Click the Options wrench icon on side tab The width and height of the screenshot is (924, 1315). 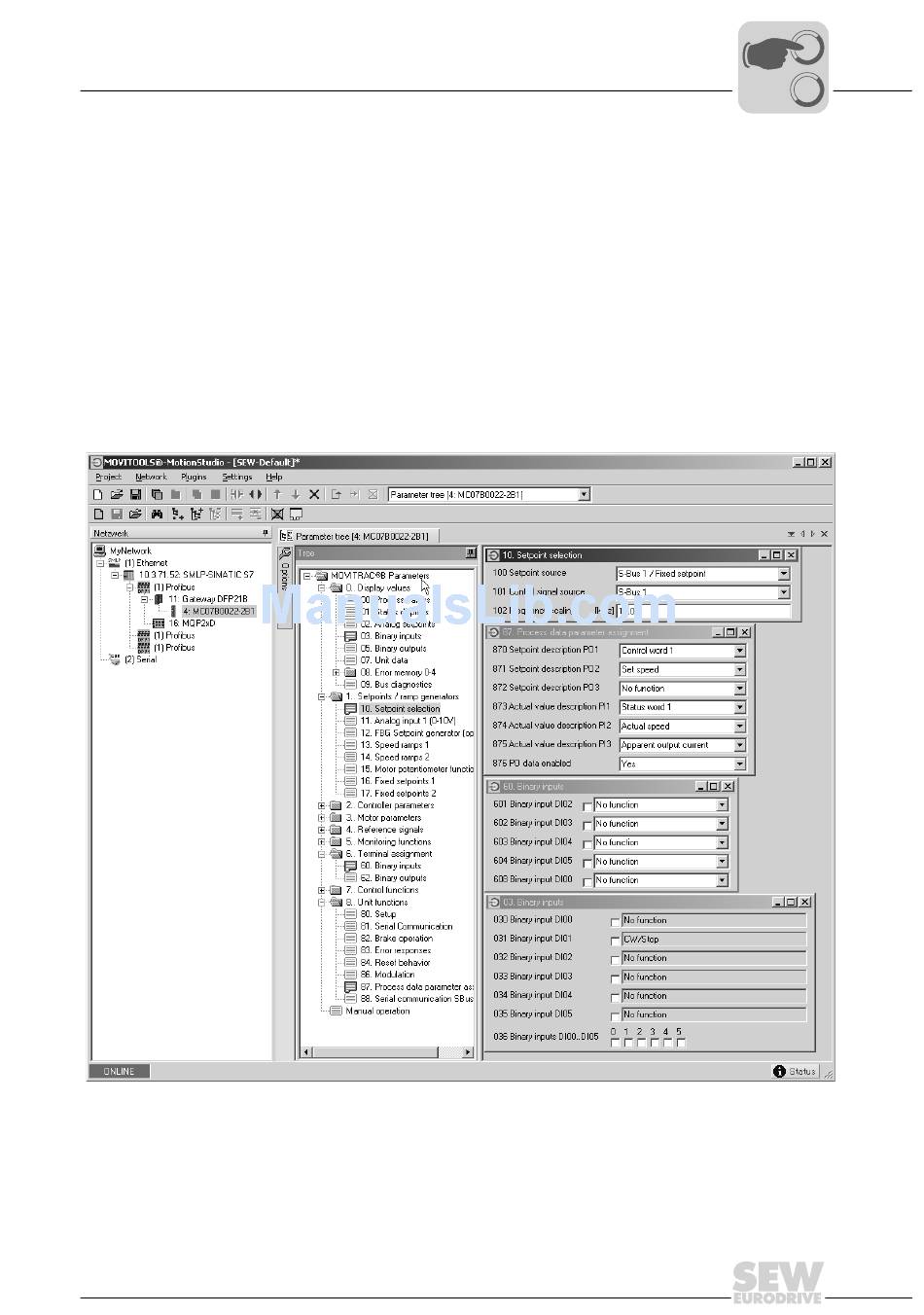[x=284, y=552]
